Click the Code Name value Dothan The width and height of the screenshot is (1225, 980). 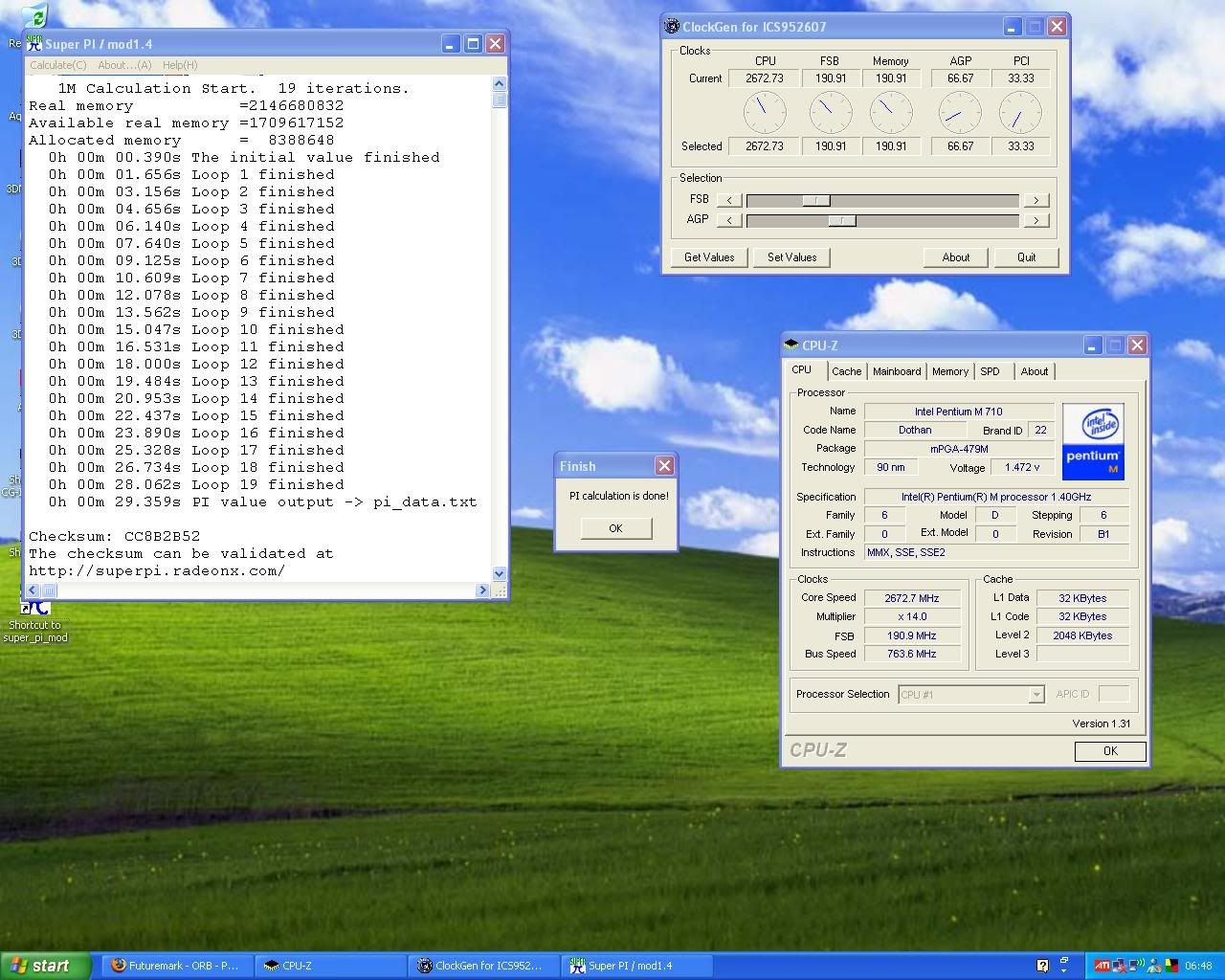coord(914,431)
